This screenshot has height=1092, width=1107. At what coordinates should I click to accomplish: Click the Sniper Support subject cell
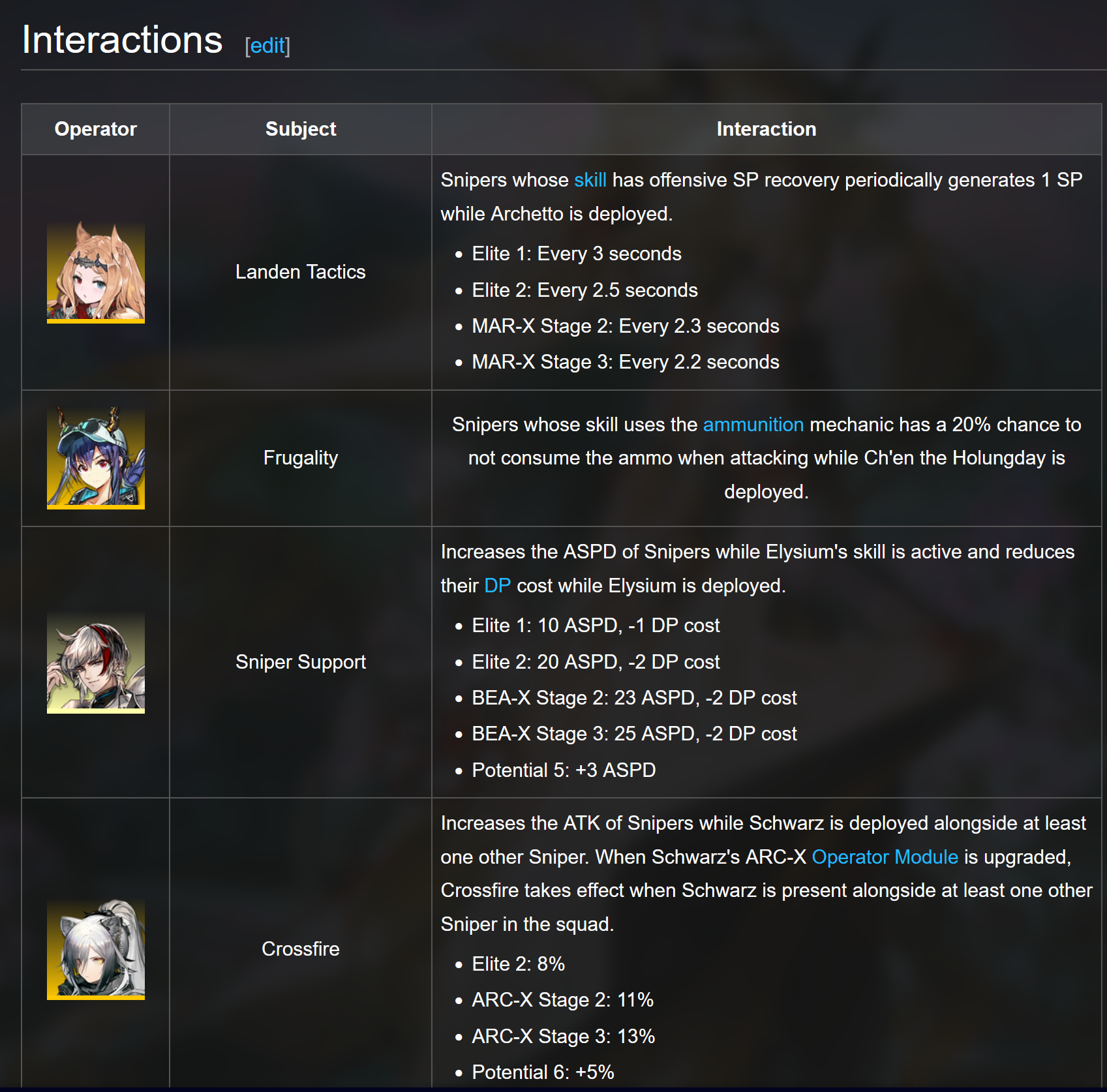(x=301, y=662)
